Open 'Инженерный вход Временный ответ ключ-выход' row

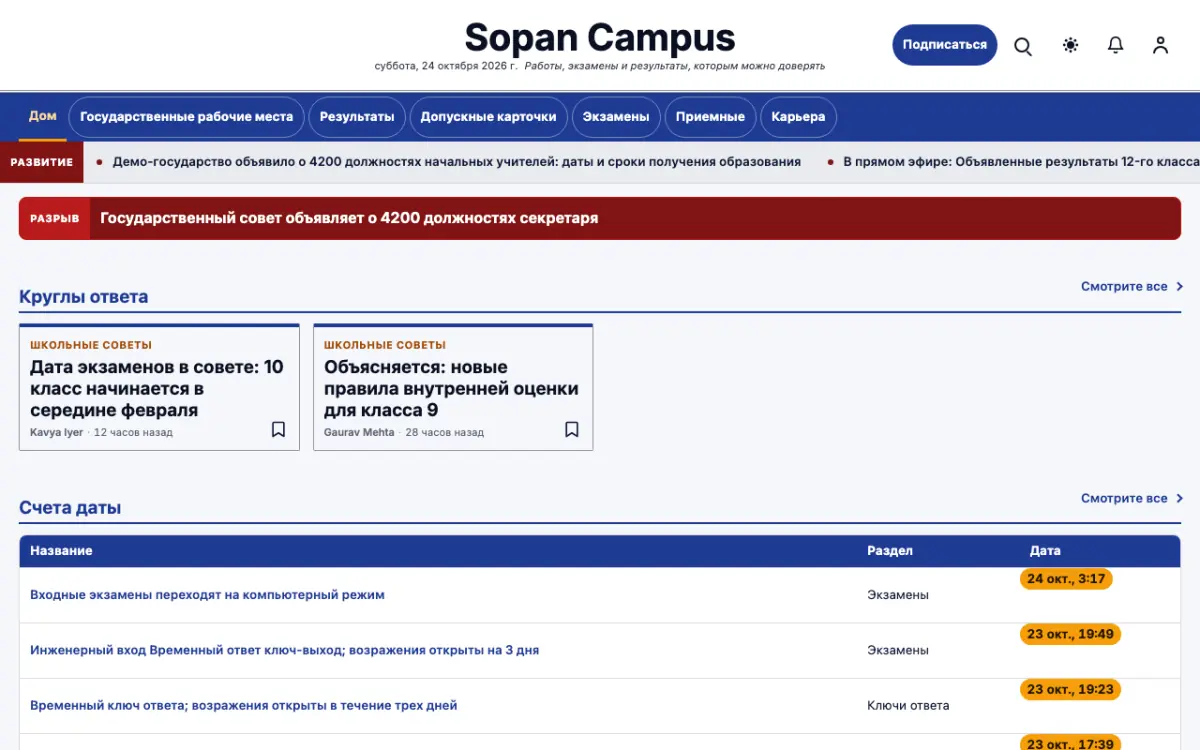coord(284,650)
